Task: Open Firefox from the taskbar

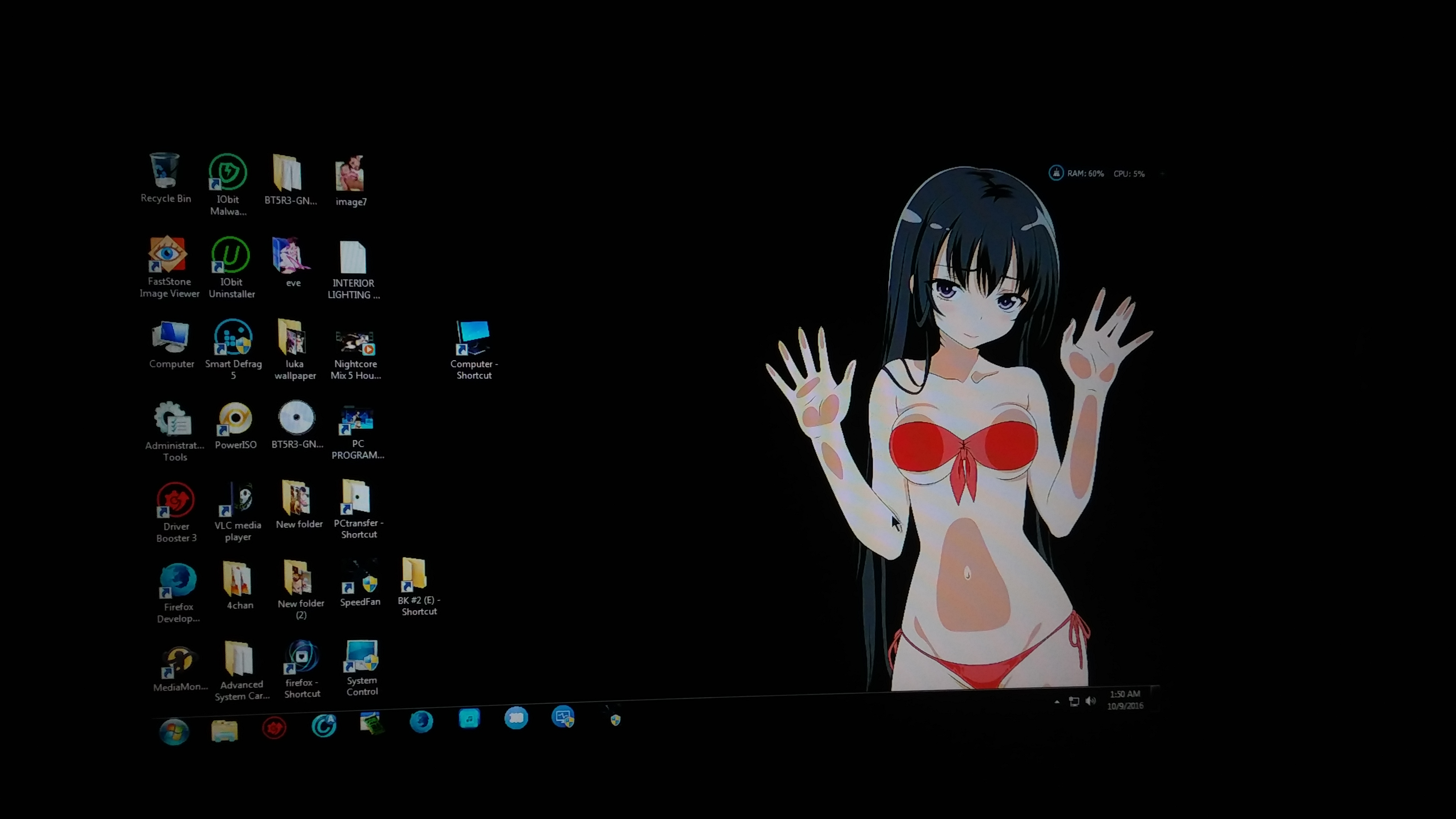Action: pos(421,721)
